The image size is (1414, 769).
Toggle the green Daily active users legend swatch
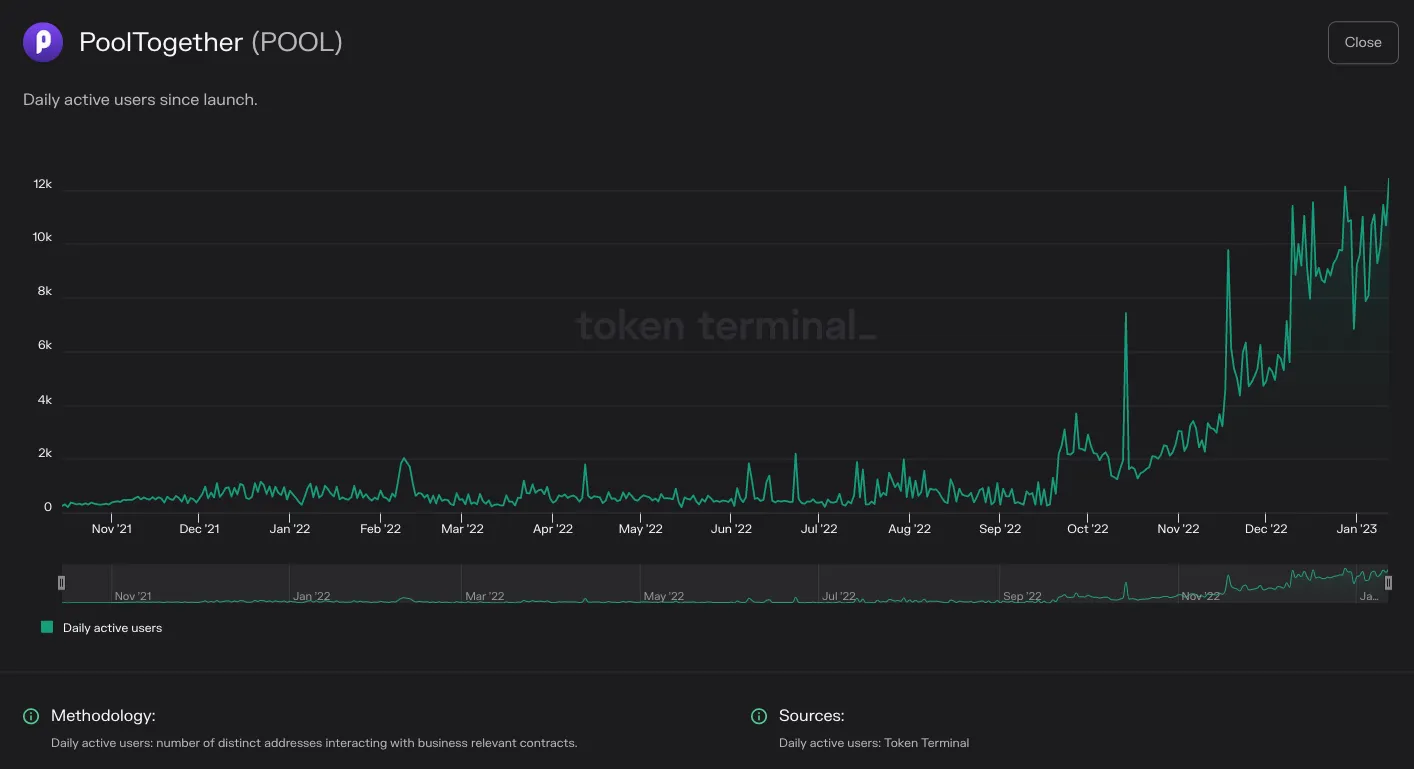47,627
